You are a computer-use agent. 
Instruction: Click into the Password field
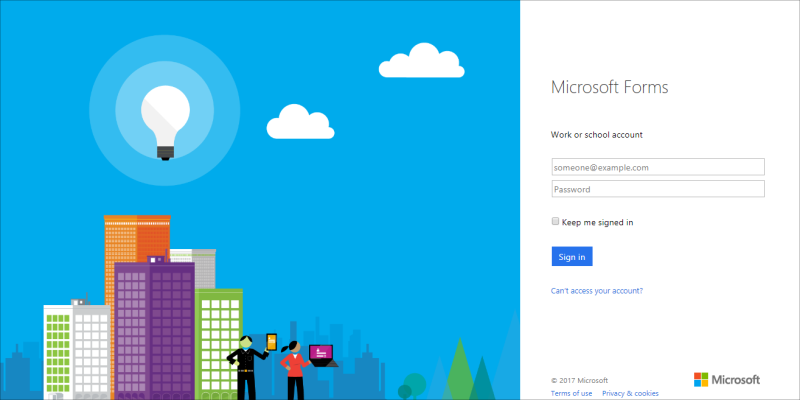point(657,189)
